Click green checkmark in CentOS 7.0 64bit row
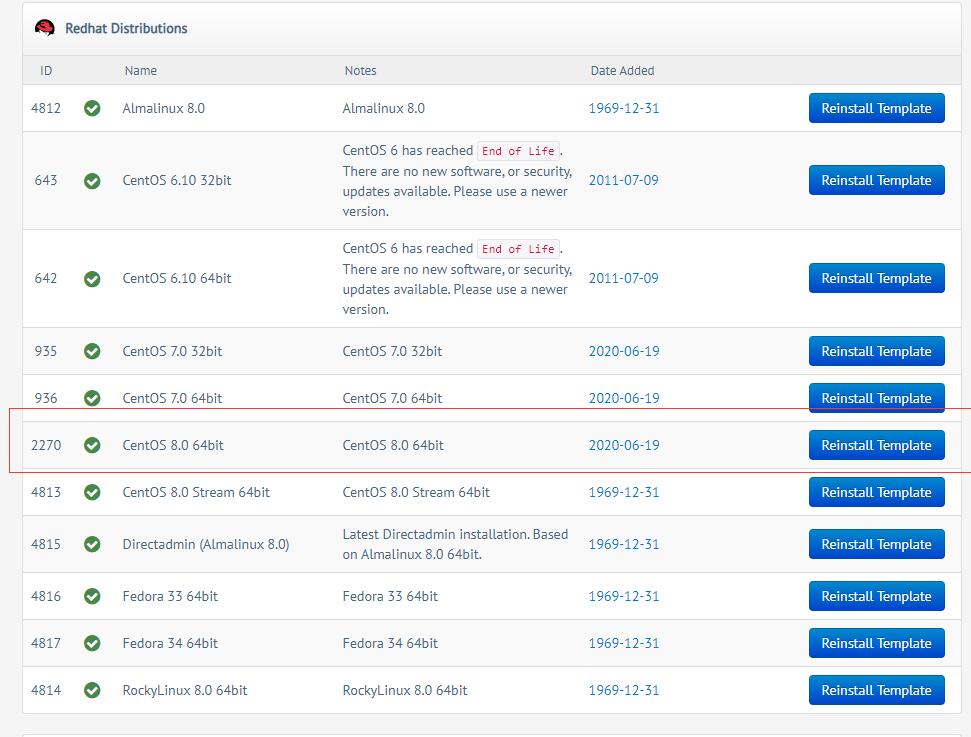Viewport: 971px width, 737px height. pos(92,398)
